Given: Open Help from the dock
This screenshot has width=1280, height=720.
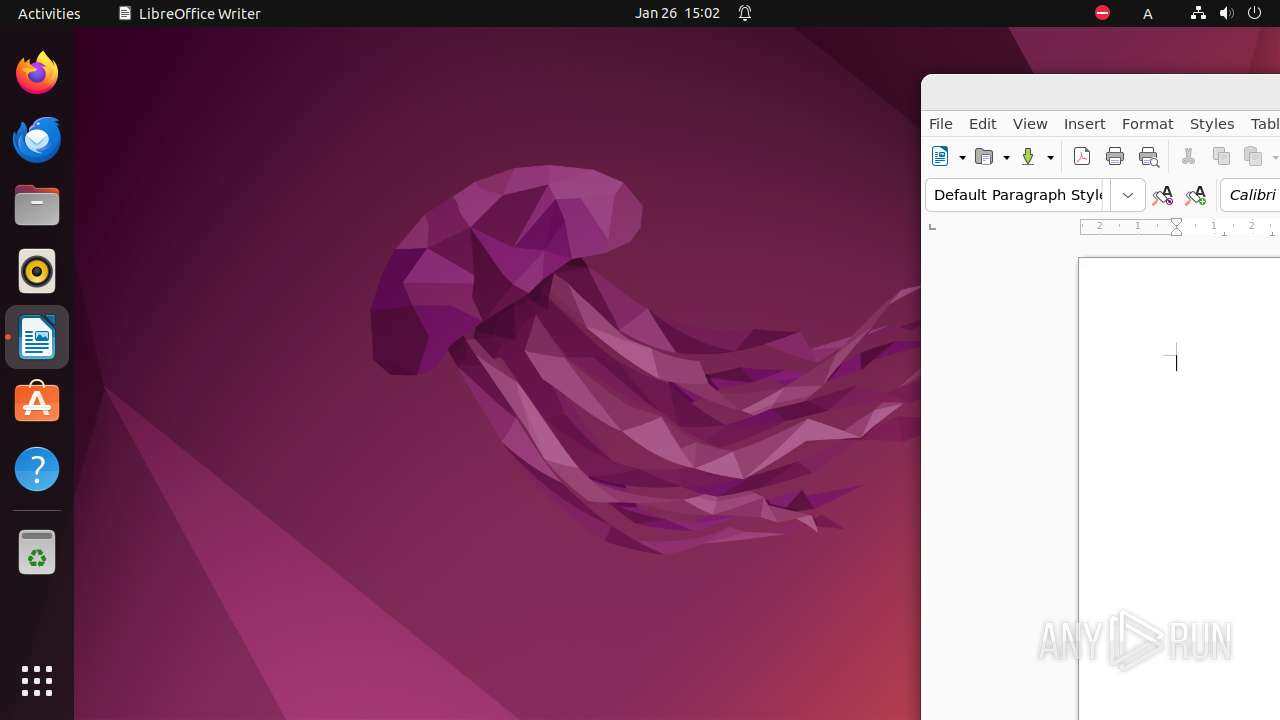Looking at the screenshot, I should click(37, 469).
